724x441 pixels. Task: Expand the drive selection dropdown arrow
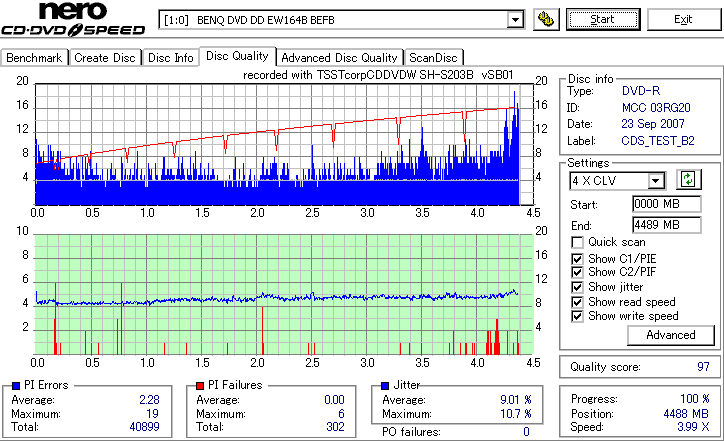(515, 20)
